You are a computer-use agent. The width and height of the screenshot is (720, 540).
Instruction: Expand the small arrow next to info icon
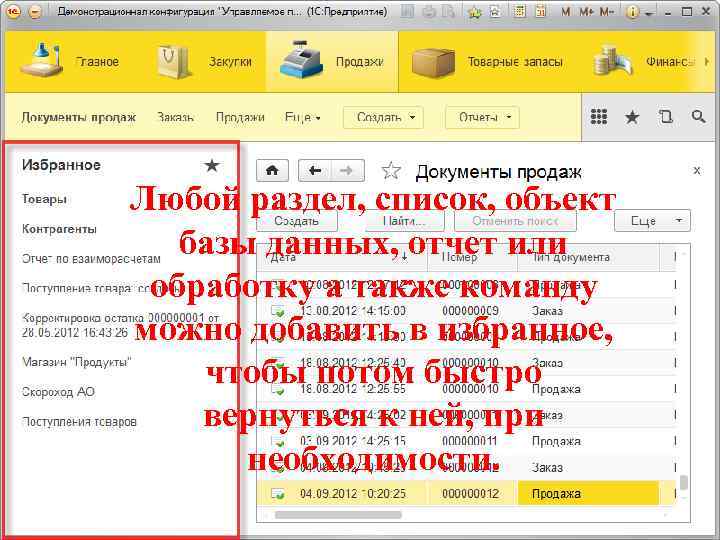point(648,14)
